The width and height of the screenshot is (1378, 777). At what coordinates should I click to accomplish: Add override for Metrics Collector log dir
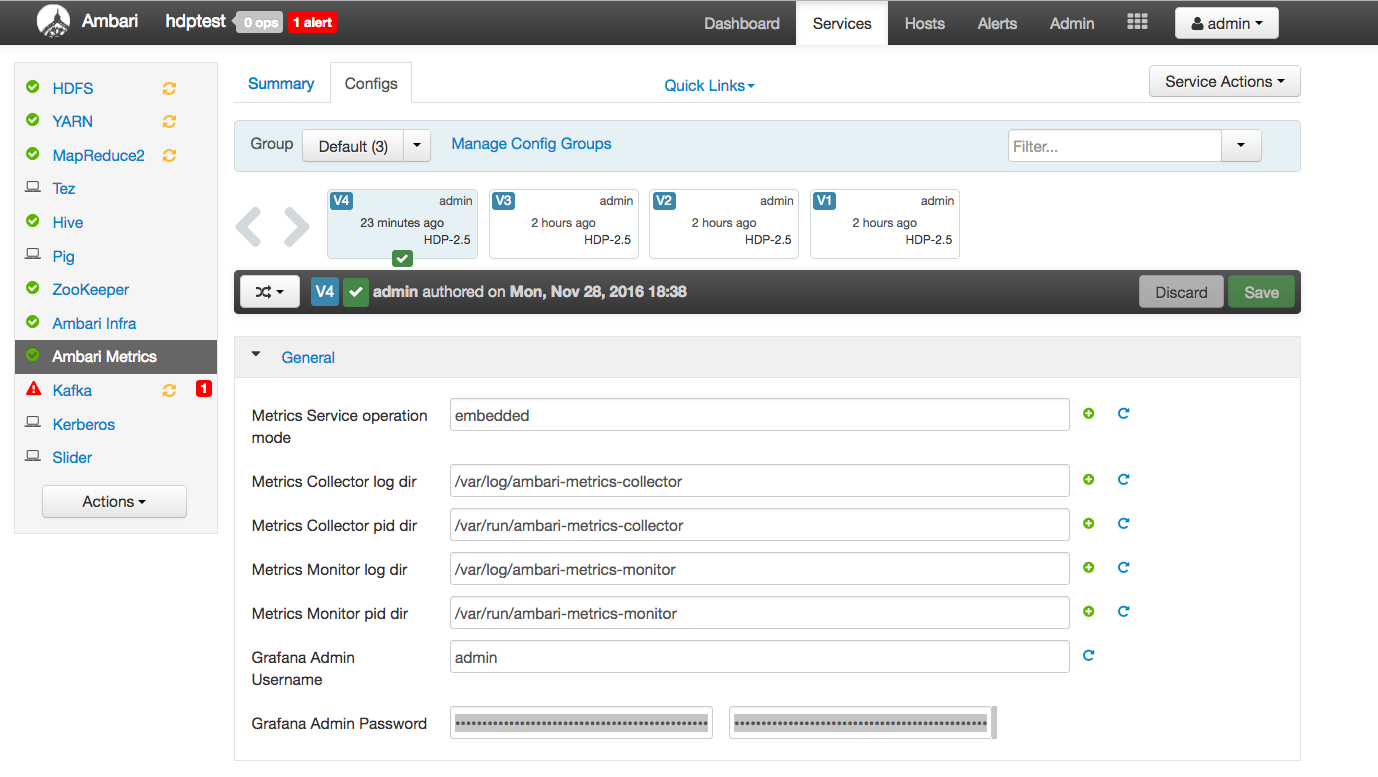coord(1088,479)
